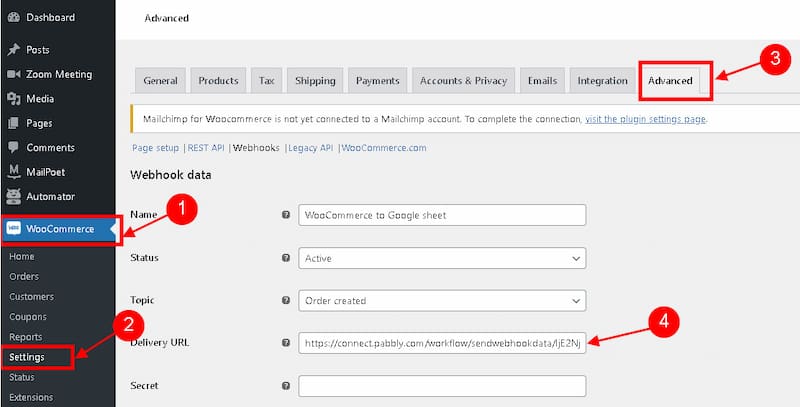The height and width of the screenshot is (407, 800).
Task: Open the Tax settings tab
Action: (266, 81)
